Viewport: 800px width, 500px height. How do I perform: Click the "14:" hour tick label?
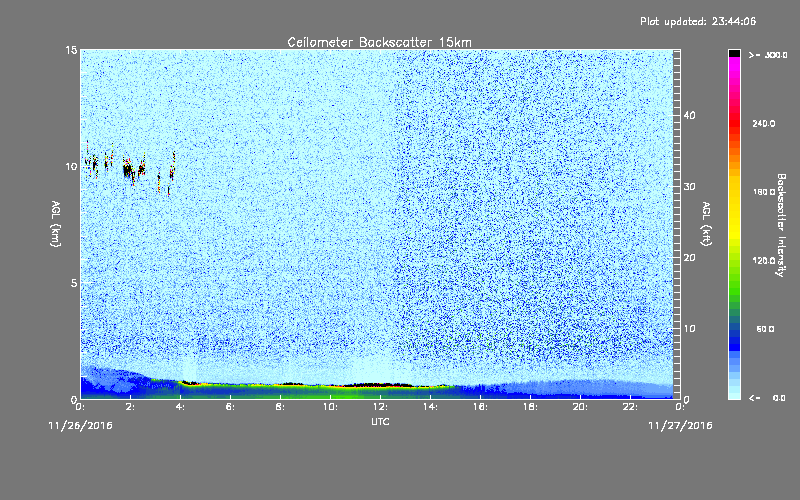[x=430, y=407]
